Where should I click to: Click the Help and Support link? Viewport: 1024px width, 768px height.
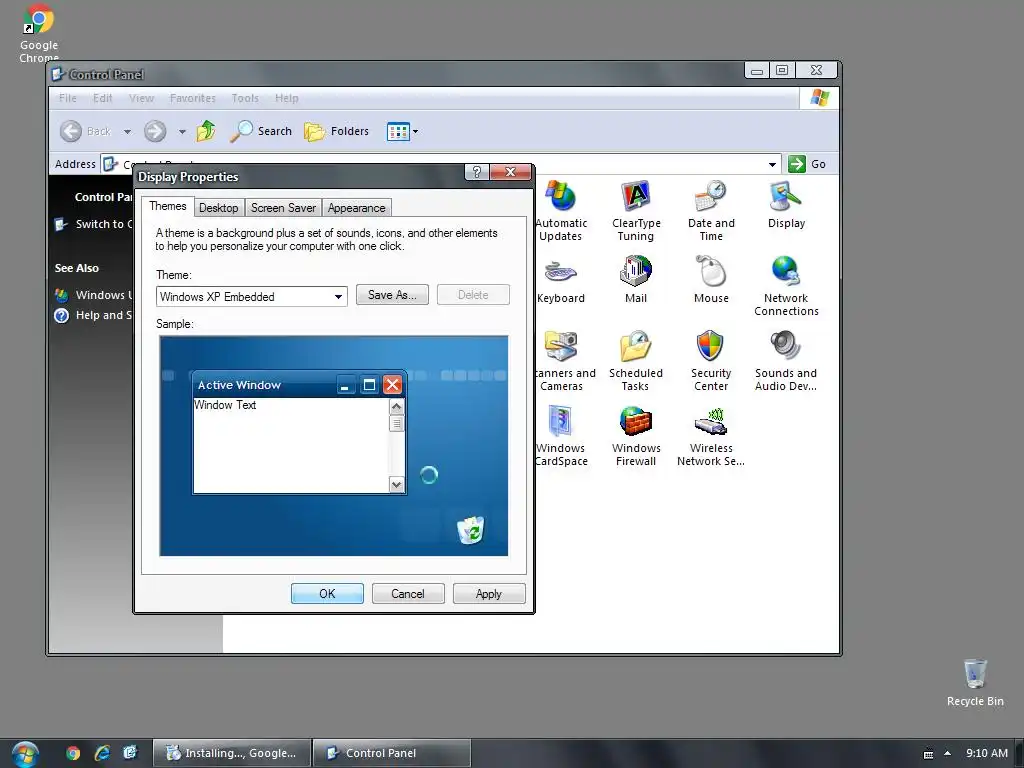tap(94, 315)
